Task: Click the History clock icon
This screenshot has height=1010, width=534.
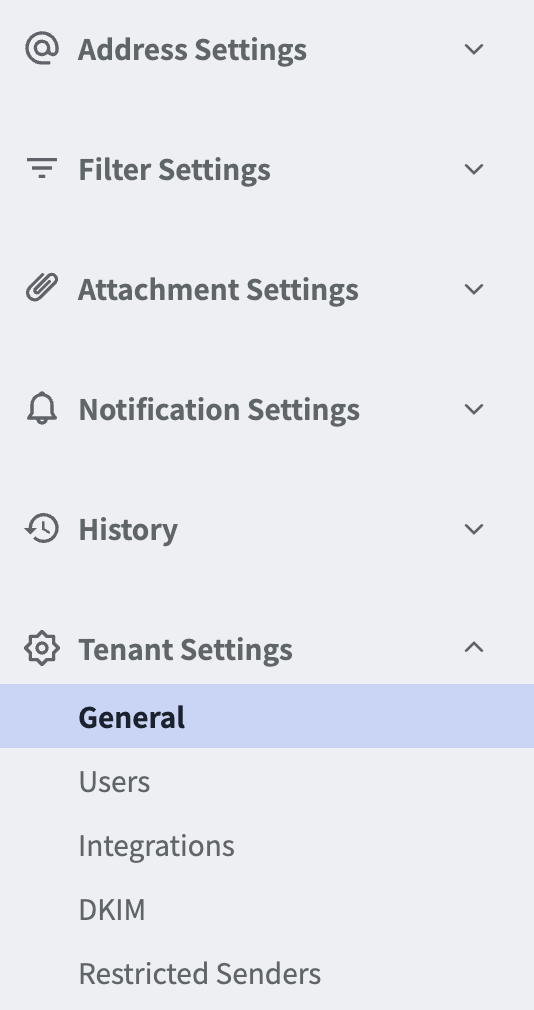Action: coord(42,529)
